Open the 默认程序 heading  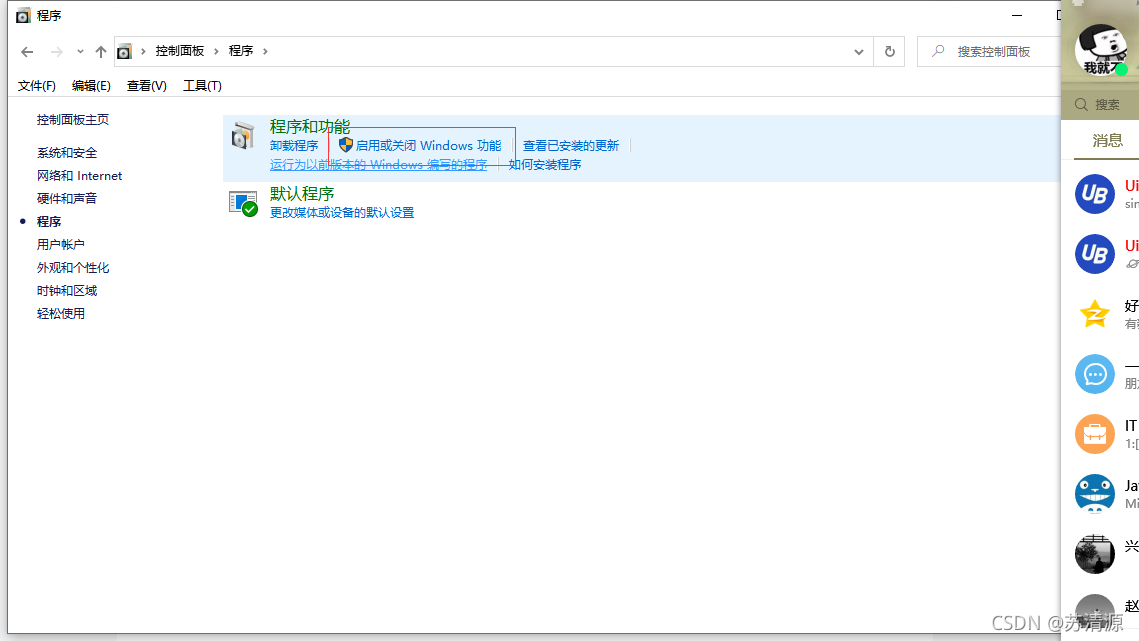pos(301,193)
